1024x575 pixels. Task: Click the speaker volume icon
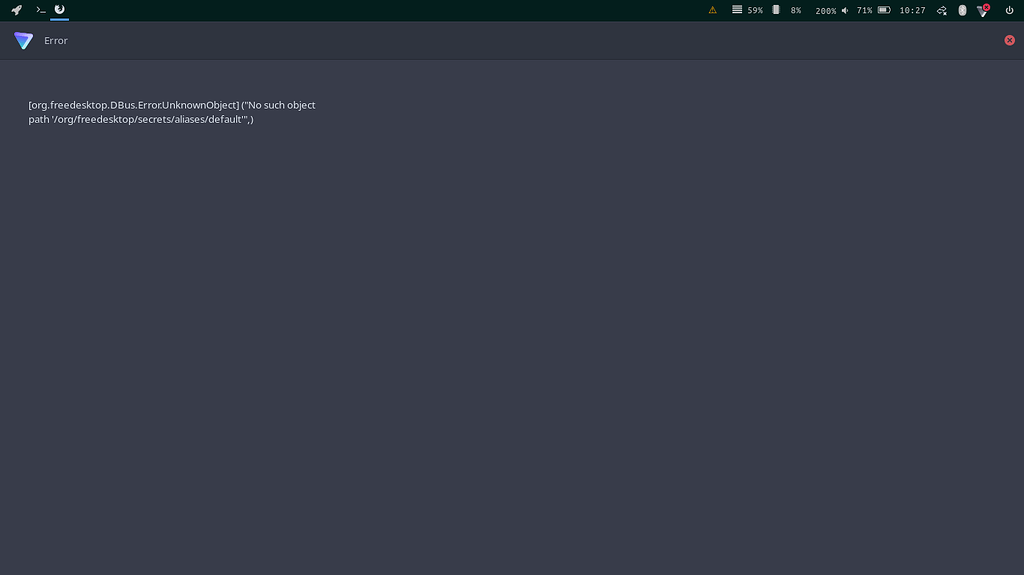tap(845, 10)
